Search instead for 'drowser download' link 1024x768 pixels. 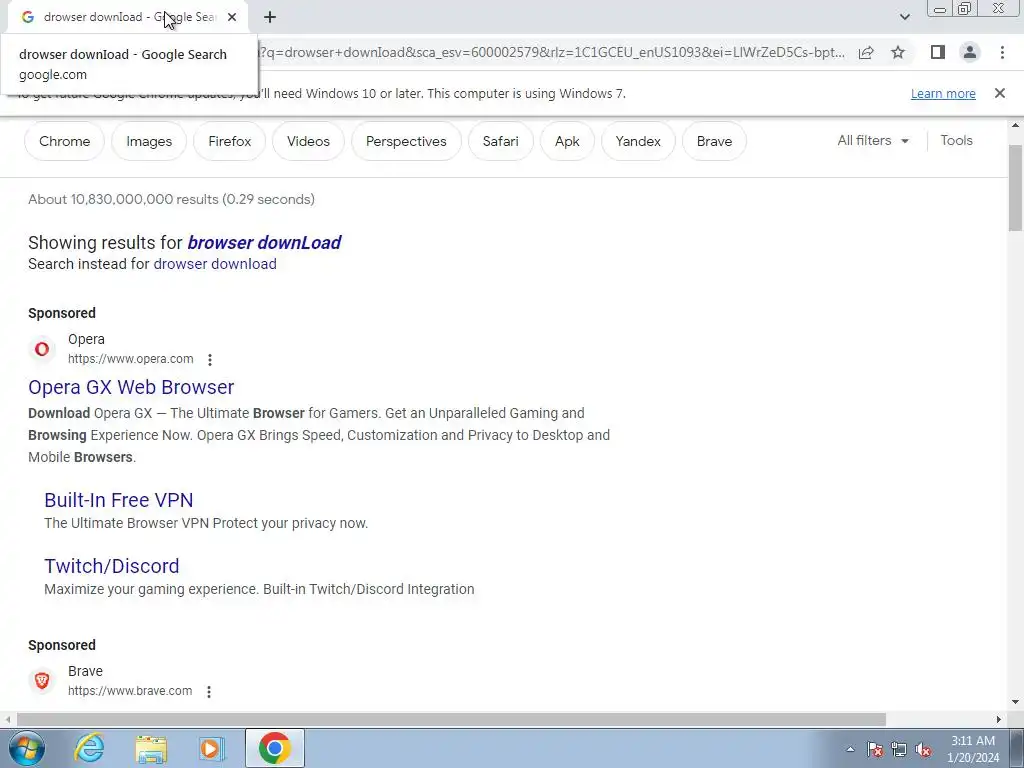[x=215, y=264]
